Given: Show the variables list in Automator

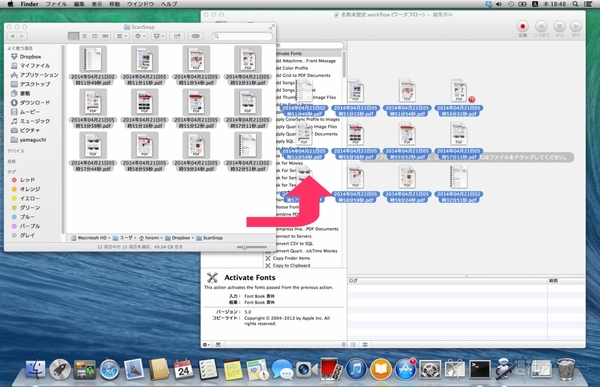Looking at the screenshot, I should (365, 345).
